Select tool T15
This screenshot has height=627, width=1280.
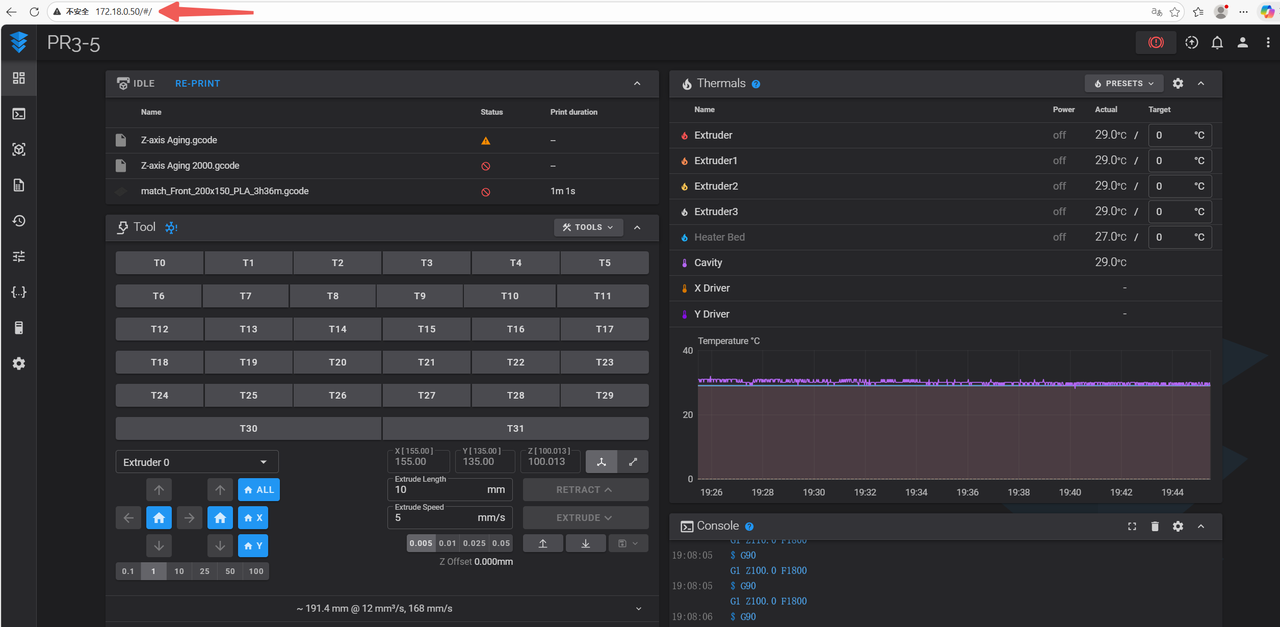(x=427, y=329)
